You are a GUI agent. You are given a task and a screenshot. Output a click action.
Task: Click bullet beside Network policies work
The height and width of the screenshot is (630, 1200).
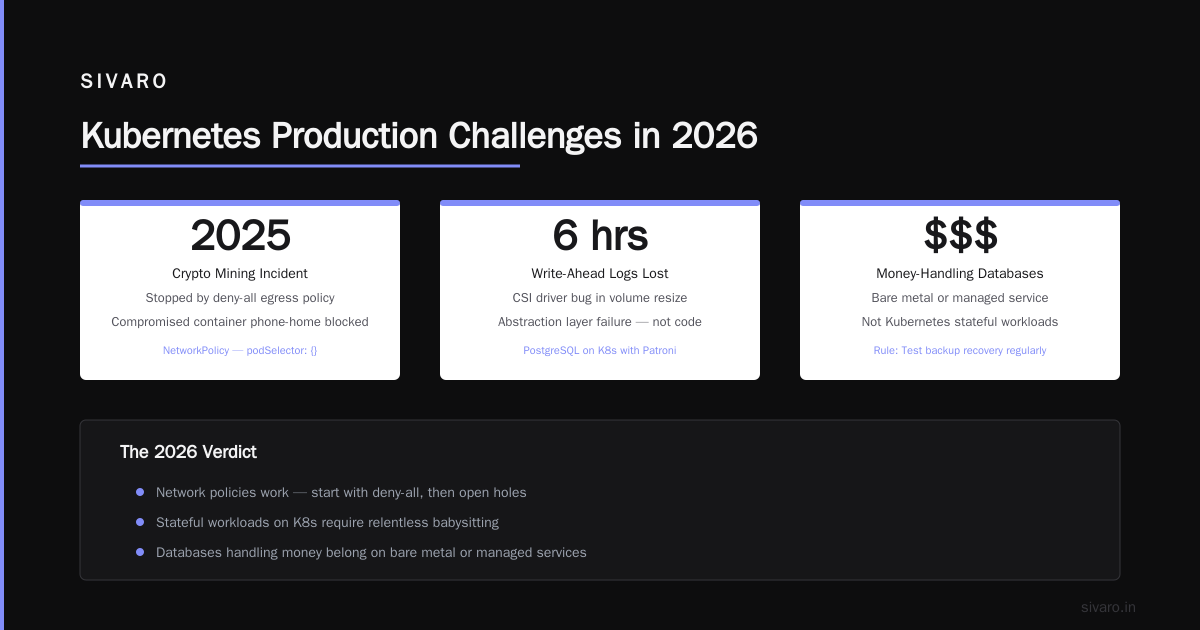coord(140,492)
